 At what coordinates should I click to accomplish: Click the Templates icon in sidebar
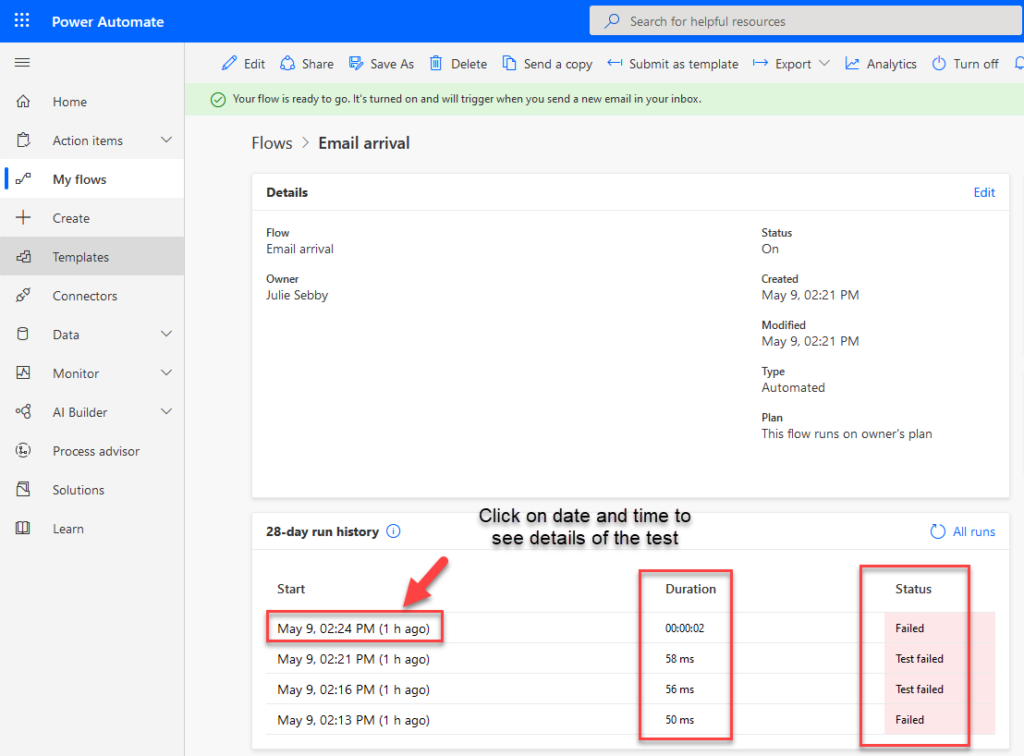coord(23,257)
